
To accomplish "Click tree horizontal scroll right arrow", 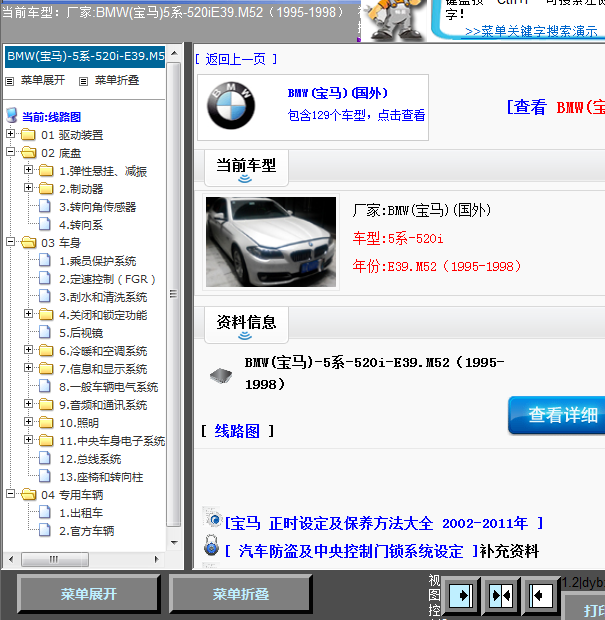I will (157, 559).
